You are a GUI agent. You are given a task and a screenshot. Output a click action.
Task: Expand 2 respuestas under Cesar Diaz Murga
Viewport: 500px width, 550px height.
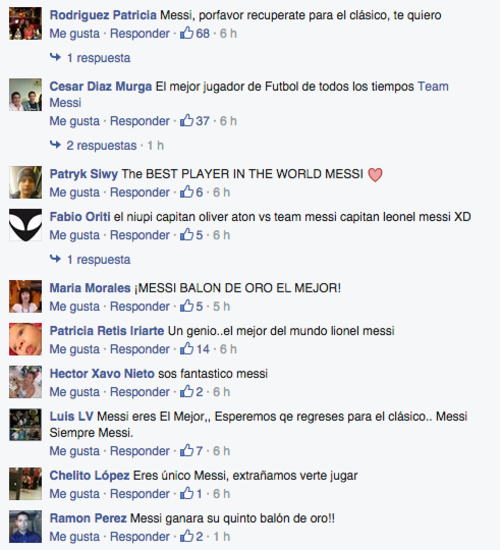101,145
